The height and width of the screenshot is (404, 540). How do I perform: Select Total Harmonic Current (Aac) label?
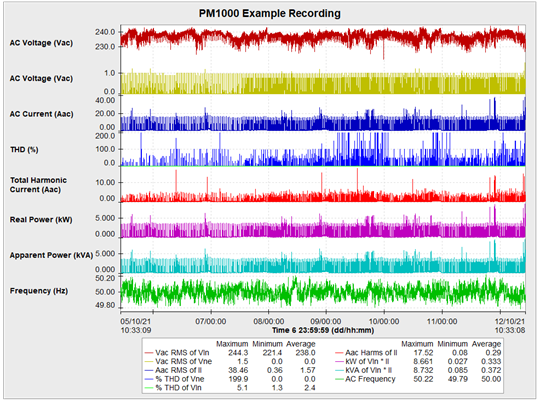click(x=38, y=185)
